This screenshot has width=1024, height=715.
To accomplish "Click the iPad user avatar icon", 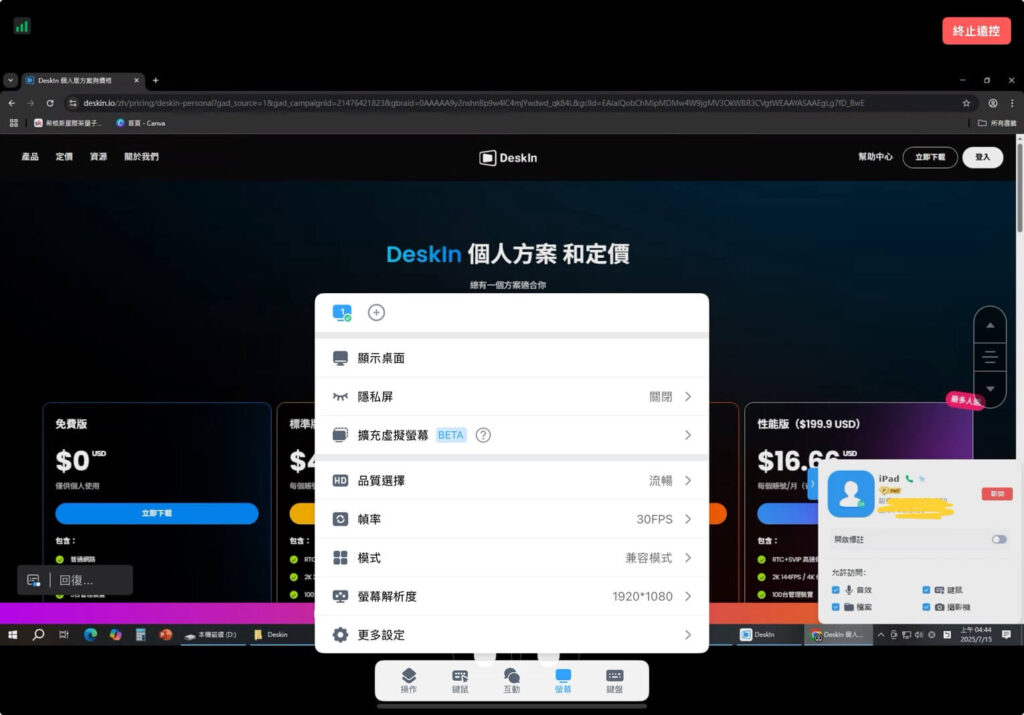I will tap(850, 494).
